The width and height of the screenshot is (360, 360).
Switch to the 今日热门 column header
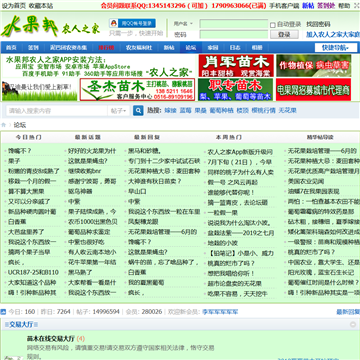coord(29,137)
